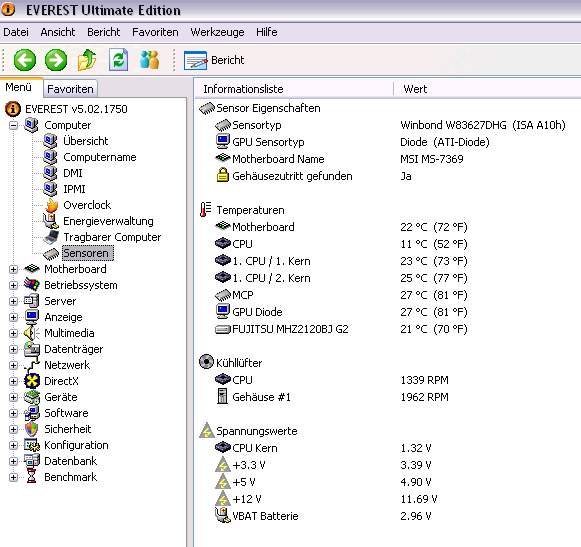Viewport: 581px width, 547px height.
Task: Expand the Netzwerk tree node
Action: coord(13,365)
